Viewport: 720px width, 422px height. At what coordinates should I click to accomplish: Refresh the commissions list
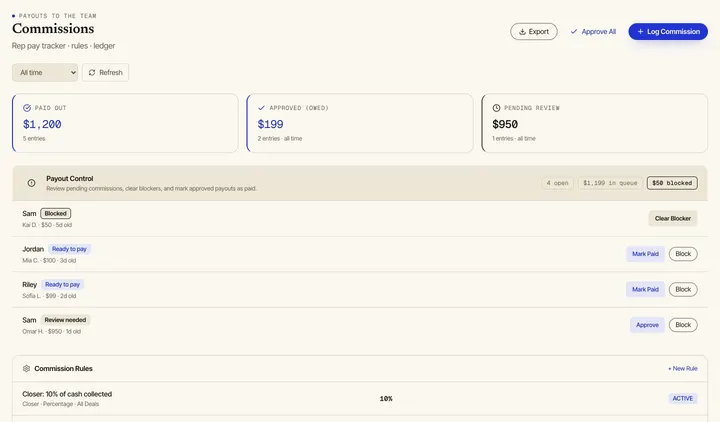[x=105, y=73]
